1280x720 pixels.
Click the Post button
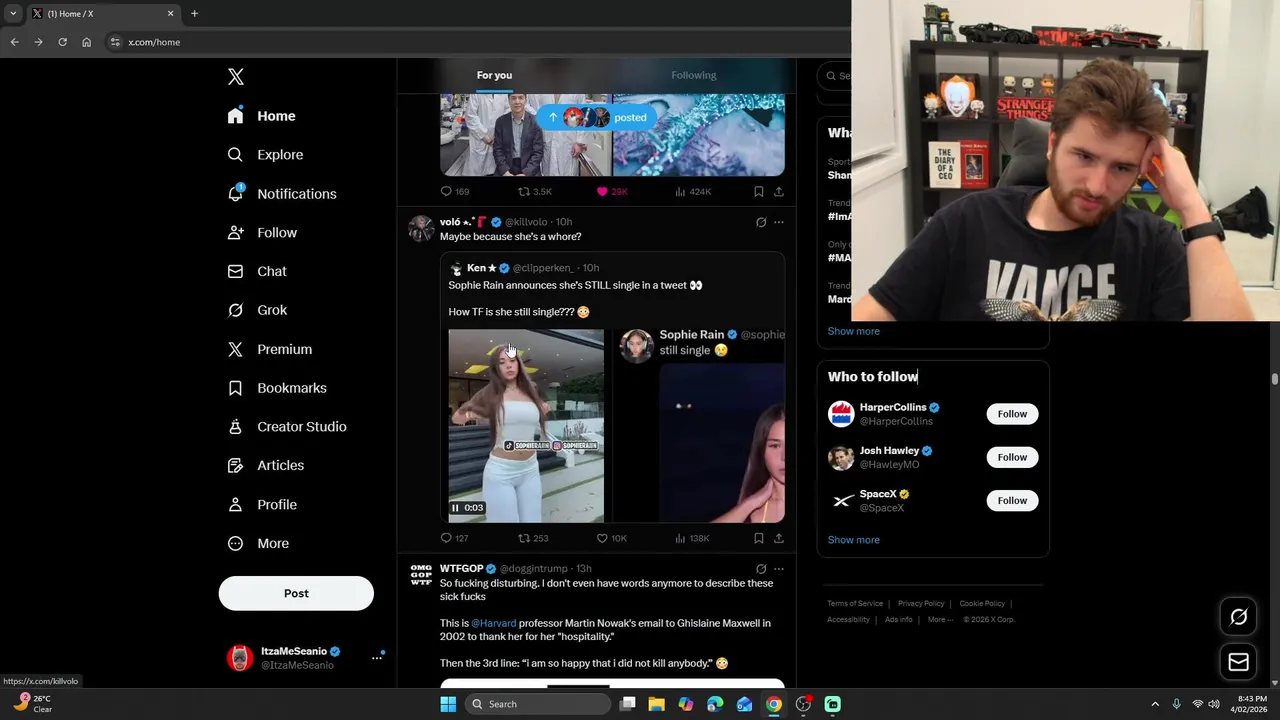coord(296,593)
